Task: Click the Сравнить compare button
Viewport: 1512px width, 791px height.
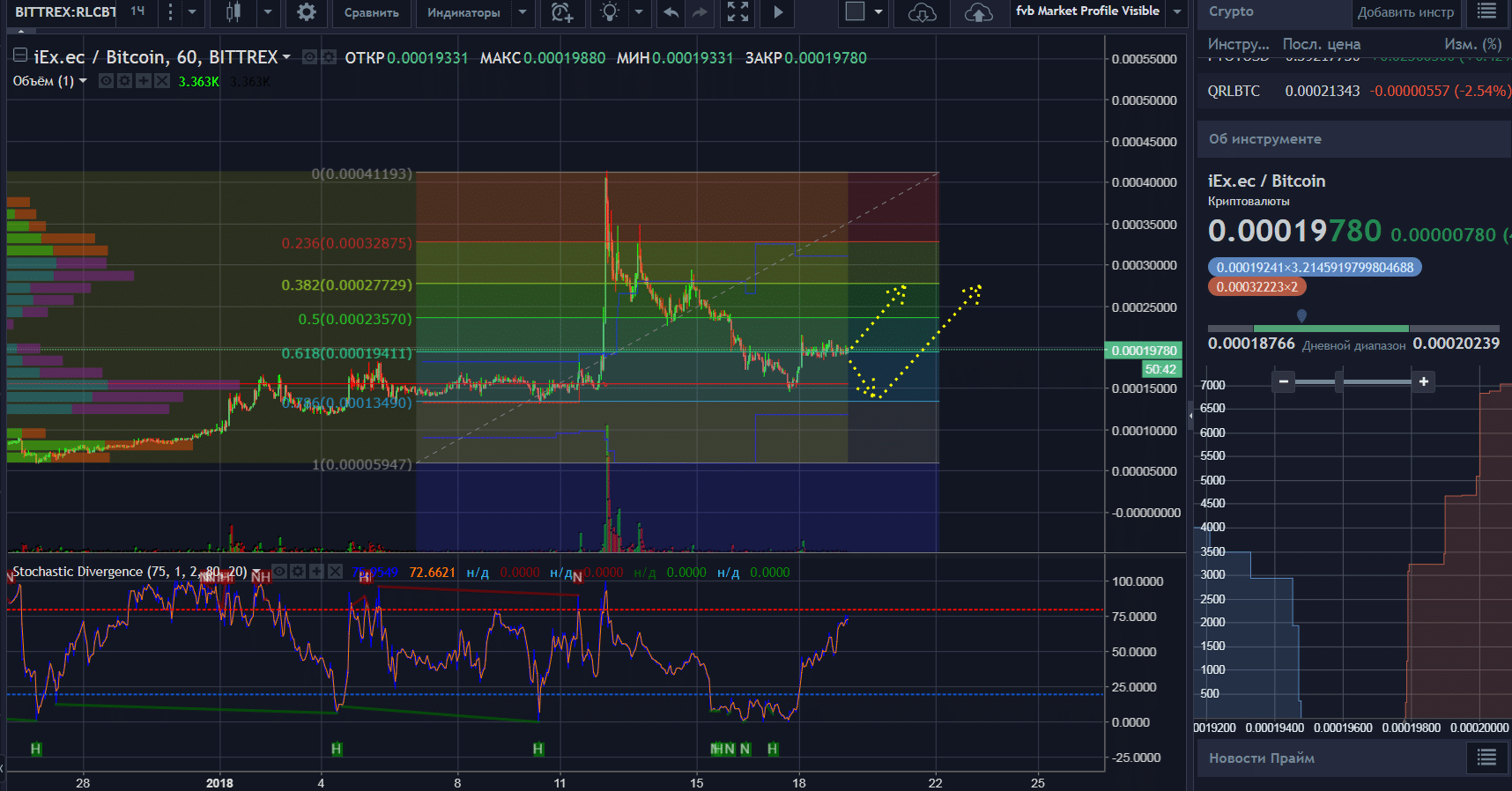Action: click(x=371, y=12)
